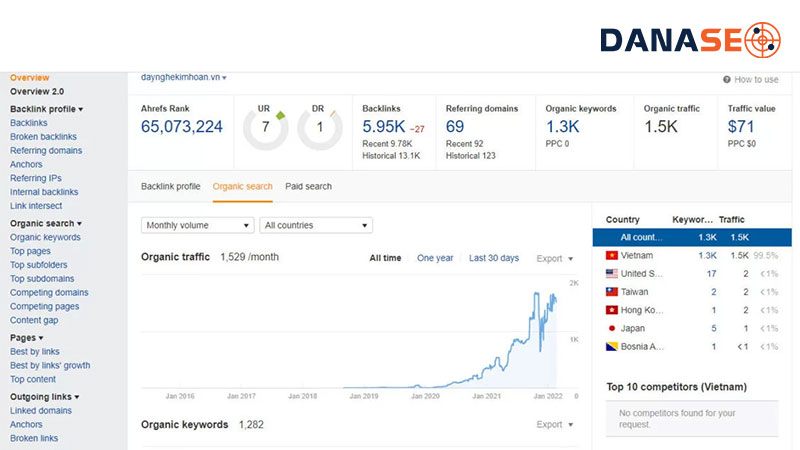
Task: Open the All countries dropdown
Action: pos(316,225)
